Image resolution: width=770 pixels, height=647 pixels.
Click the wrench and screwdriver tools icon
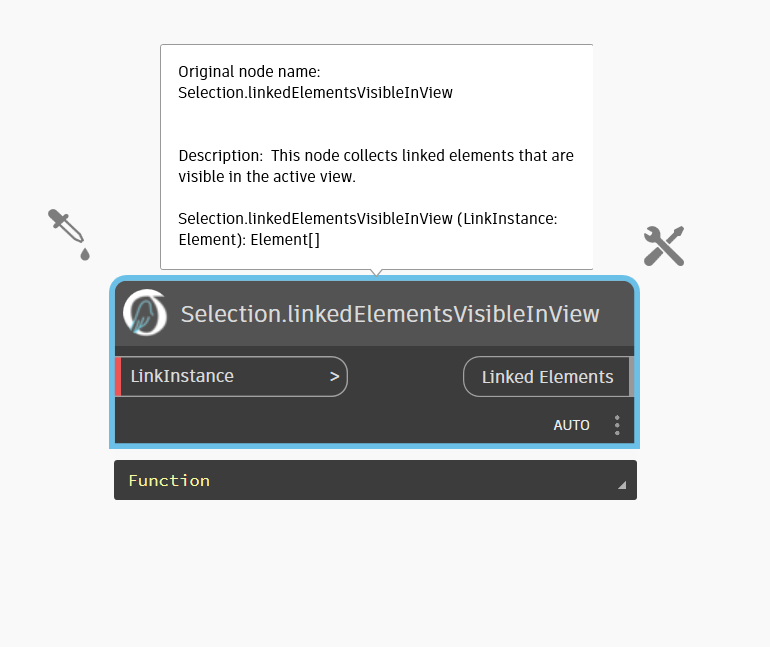[x=664, y=246]
